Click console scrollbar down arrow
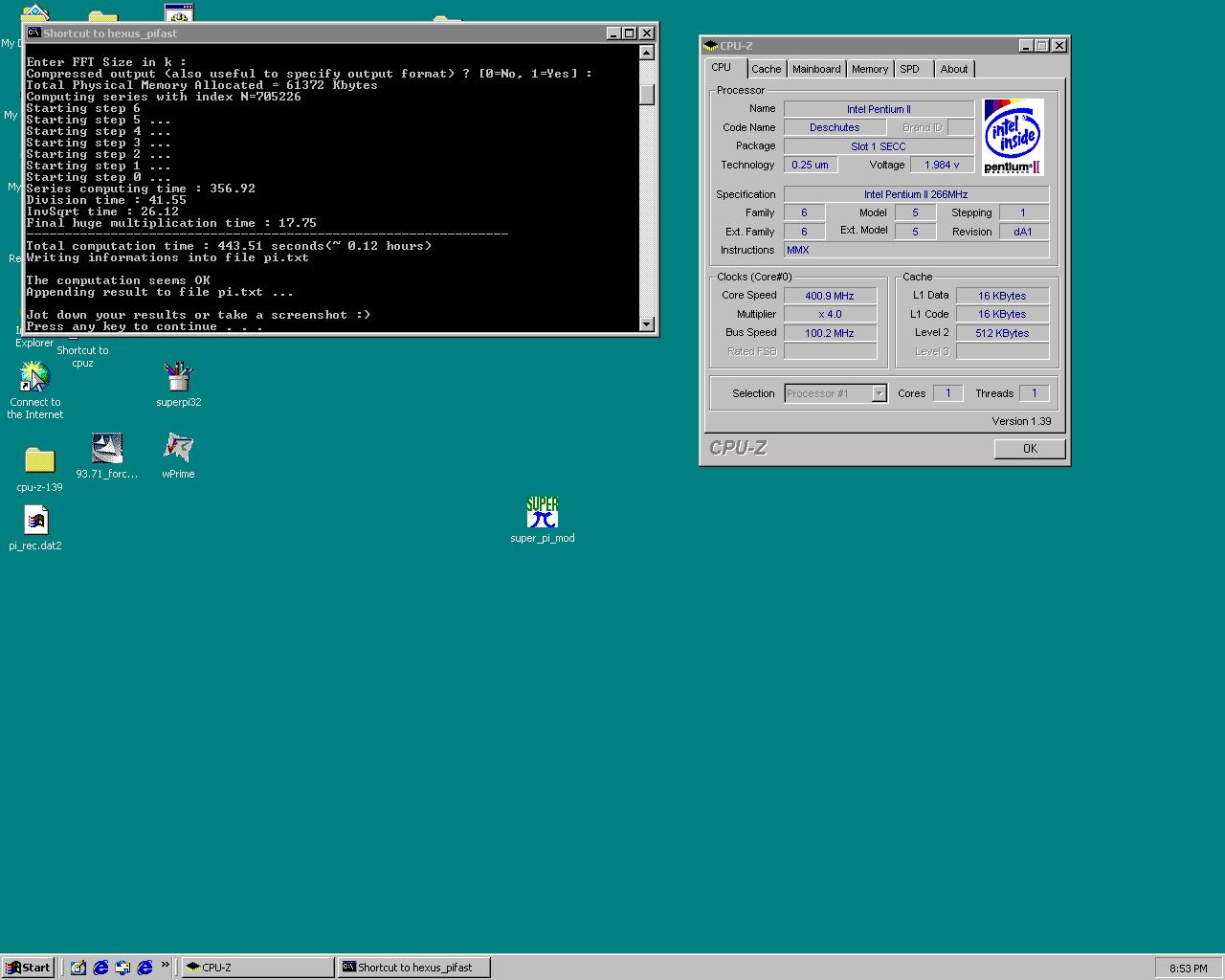Image resolution: width=1225 pixels, height=980 pixels. (x=647, y=324)
